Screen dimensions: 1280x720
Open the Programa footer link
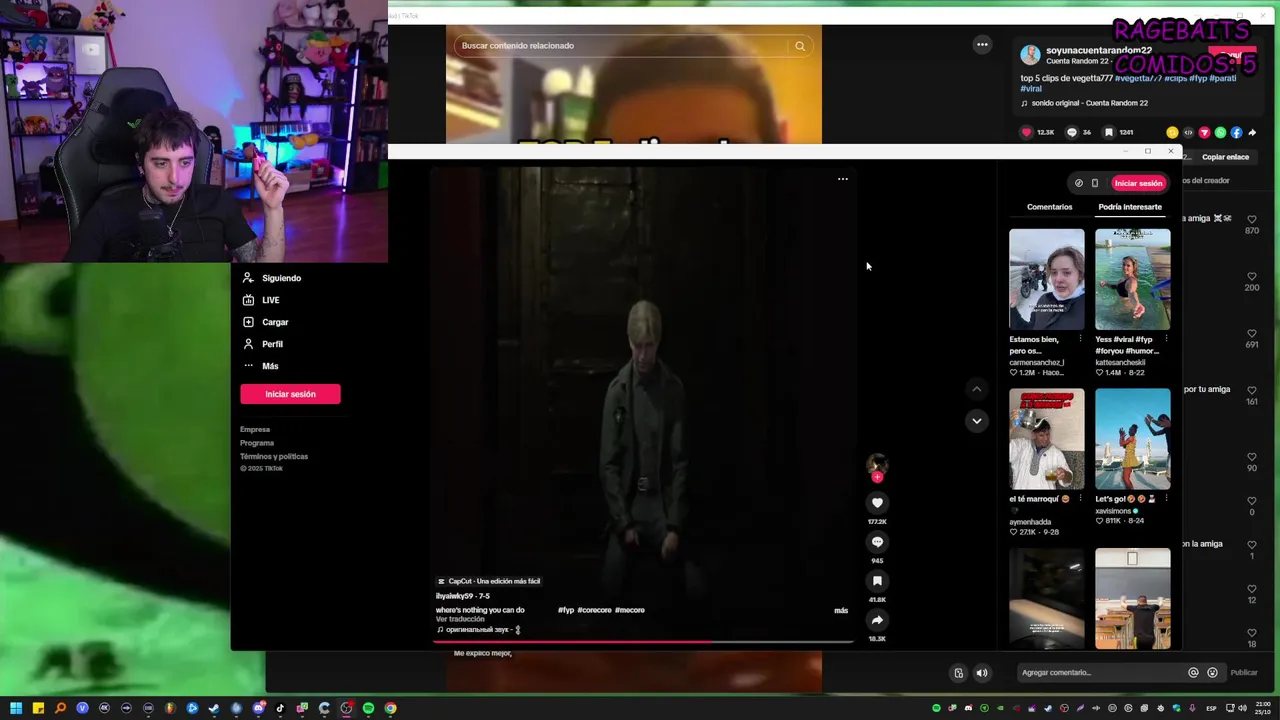pyautogui.click(x=257, y=443)
